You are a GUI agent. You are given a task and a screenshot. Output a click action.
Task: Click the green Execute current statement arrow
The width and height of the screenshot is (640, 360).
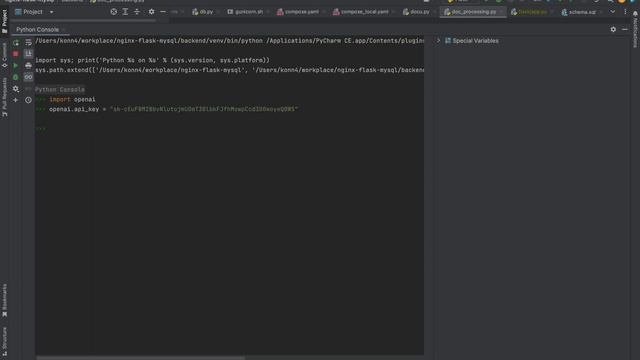(x=16, y=65)
